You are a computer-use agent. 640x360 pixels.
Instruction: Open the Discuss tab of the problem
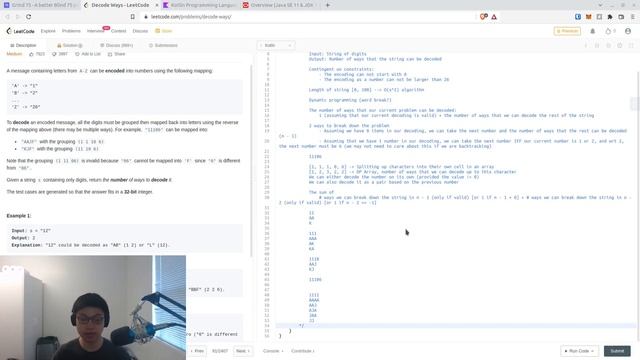(x=117, y=45)
